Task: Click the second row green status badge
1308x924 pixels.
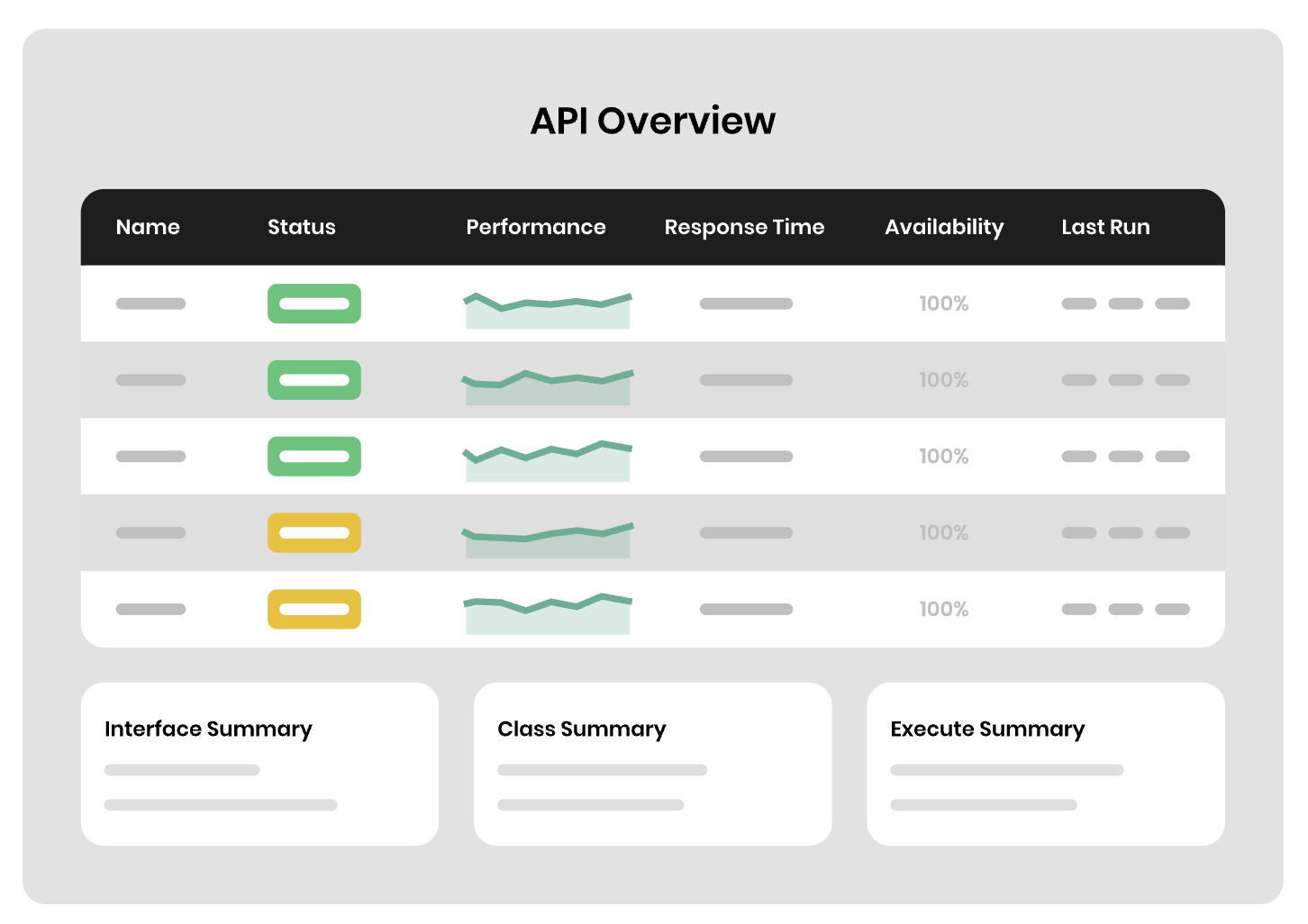Action: (313, 380)
